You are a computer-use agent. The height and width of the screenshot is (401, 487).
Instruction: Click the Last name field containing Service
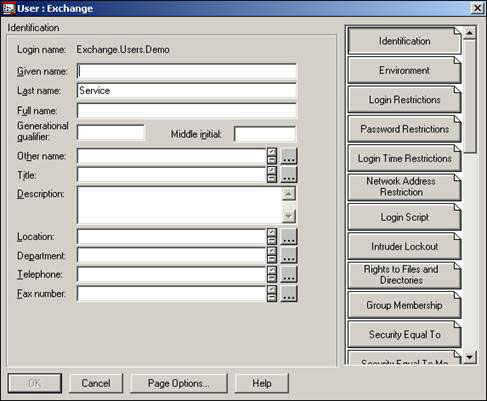[187, 91]
